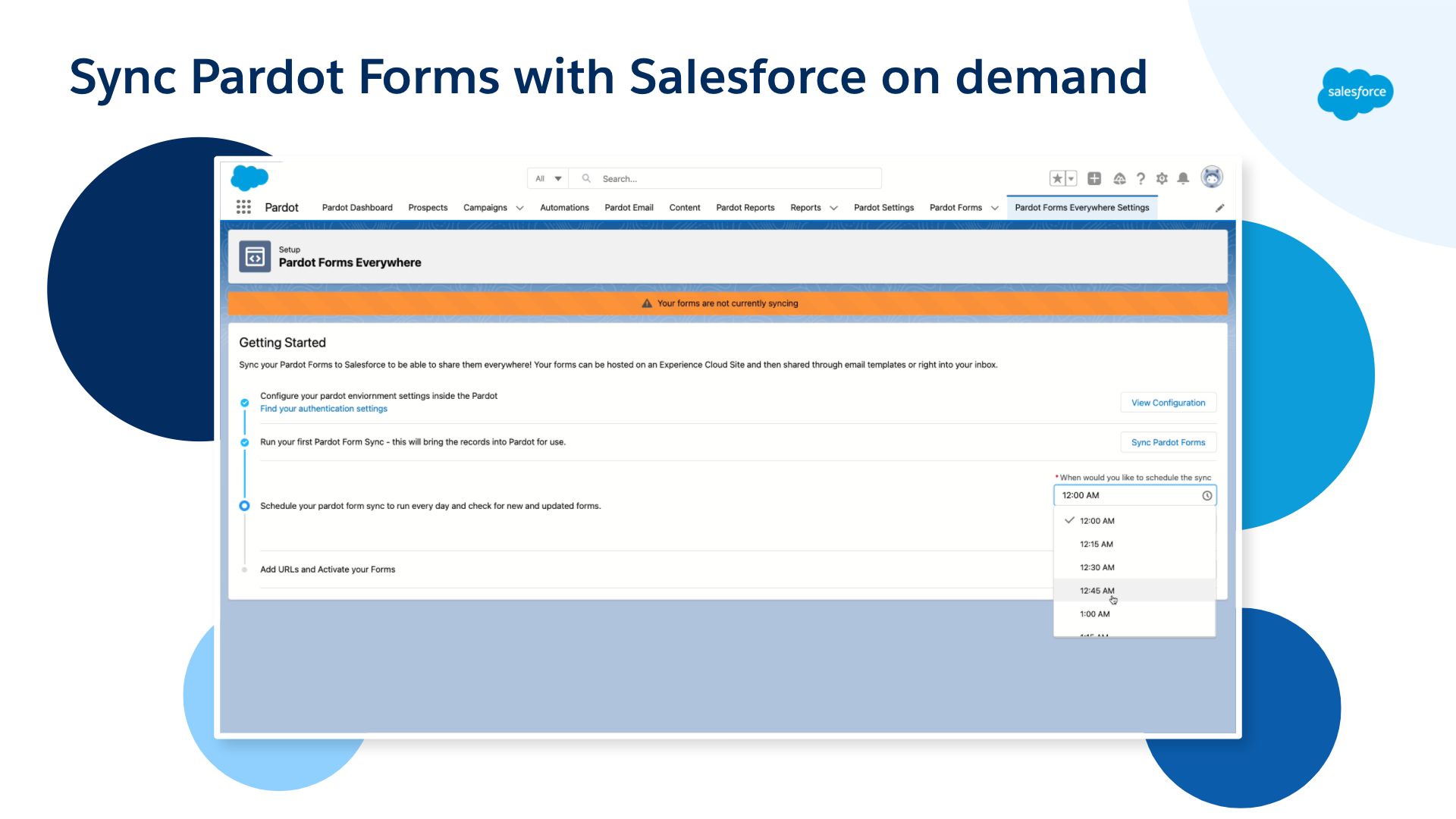Click the plus global actions icon
The height and width of the screenshot is (819, 1456).
point(1094,178)
